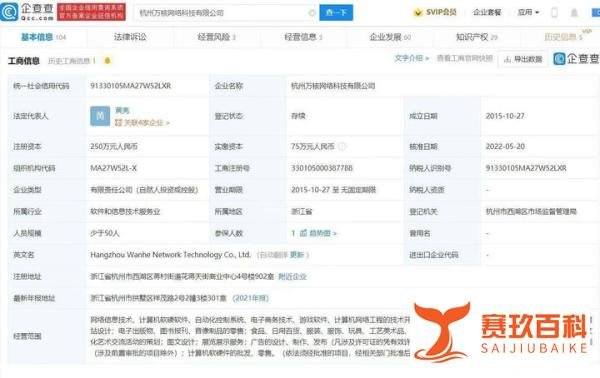
Task: Switch to the 经营信息 tab
Action: tap(303, 37)
